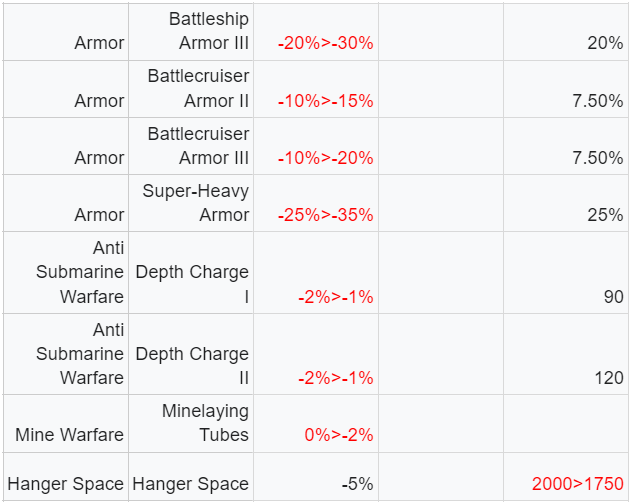Select the Battlecruiser Armor III cell
Screen dimensions: 631x504
pyautogui.click(x=191, y=146)
